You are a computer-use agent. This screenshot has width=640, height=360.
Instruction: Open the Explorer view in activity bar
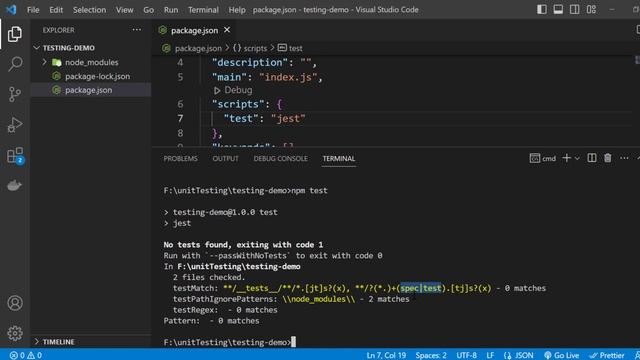[x=15, y=34]
